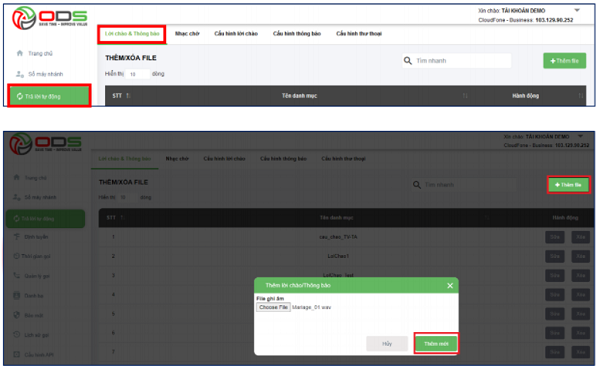
Task: Click Xóa button in row 5
Action: pos(580,314)
